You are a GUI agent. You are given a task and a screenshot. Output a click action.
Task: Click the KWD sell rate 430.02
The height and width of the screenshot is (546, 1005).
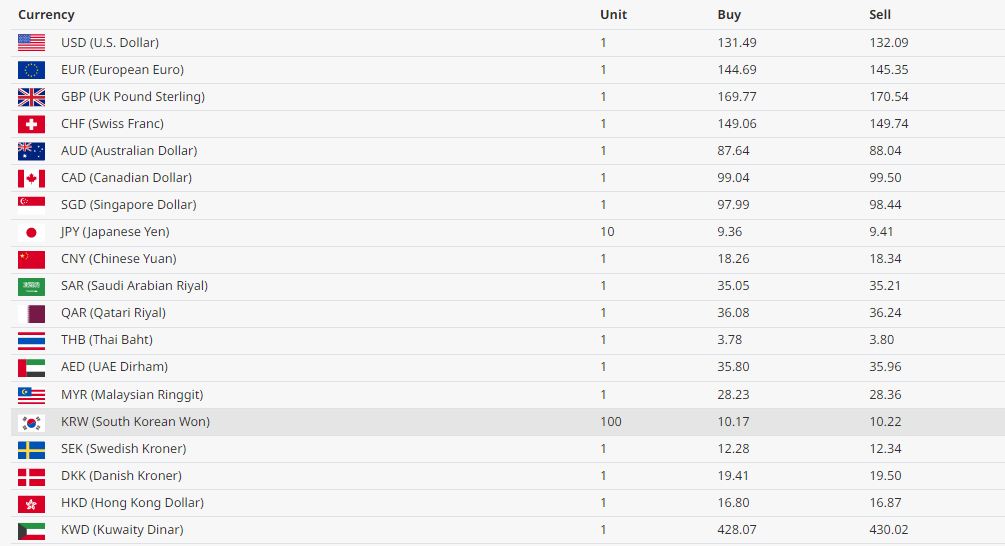click(889, 530)
